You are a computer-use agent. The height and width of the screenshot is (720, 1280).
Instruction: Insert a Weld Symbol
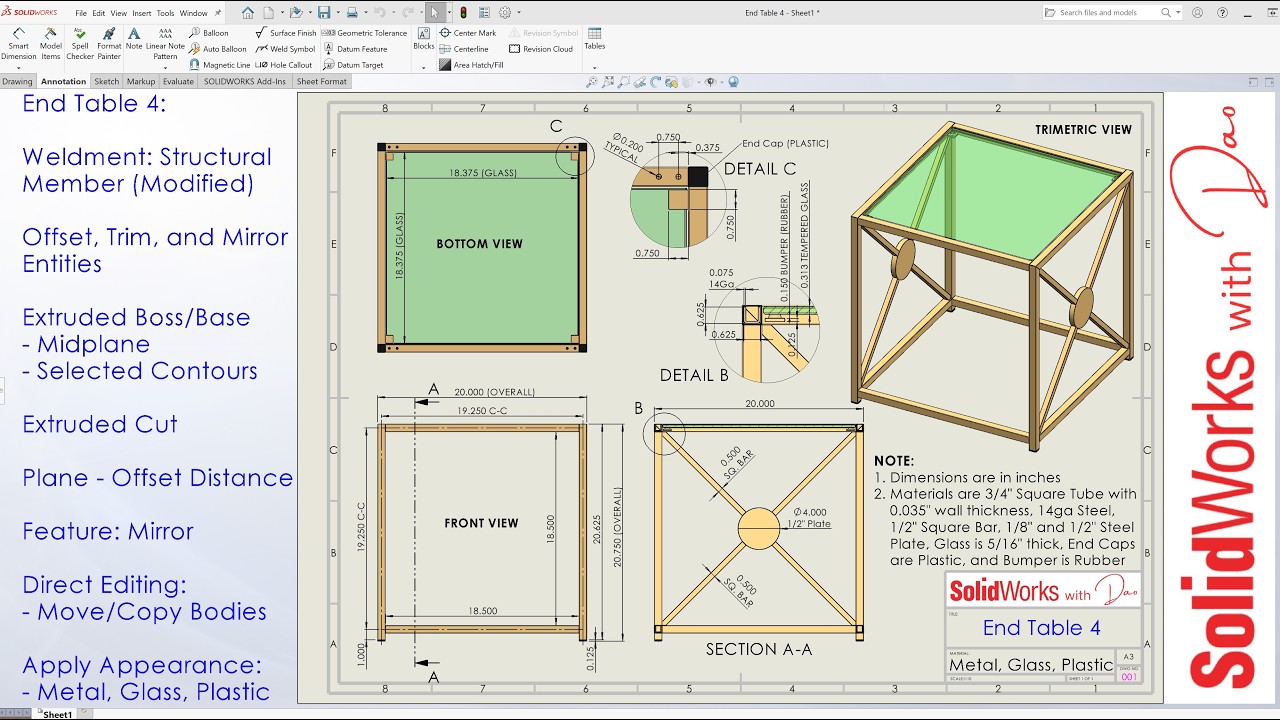click(285, 49)
